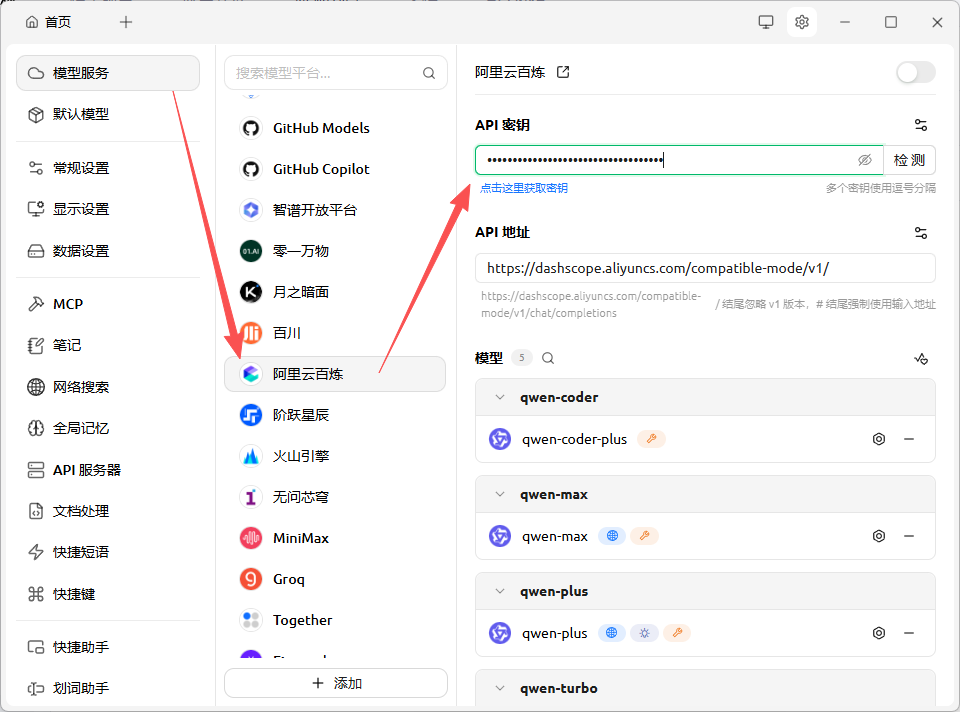Viewport: 960px width, 712px height.
Task: Go to MCP settings section
Action: point(68,304)
